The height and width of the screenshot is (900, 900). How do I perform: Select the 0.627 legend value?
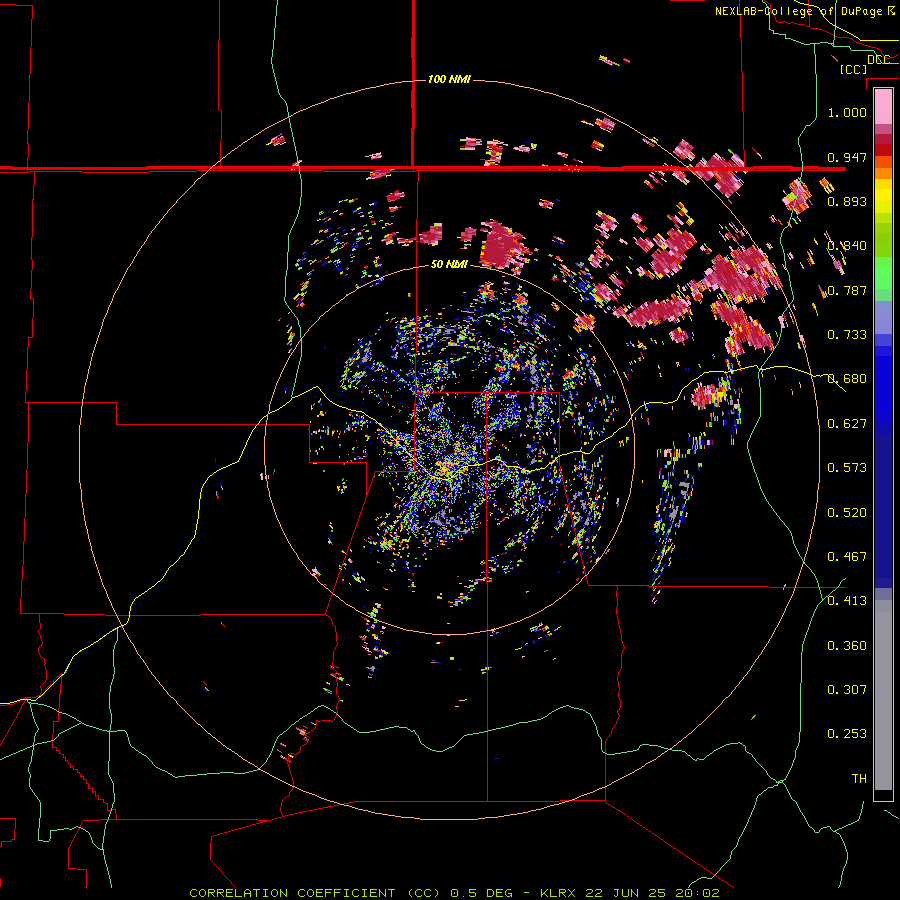847,423
